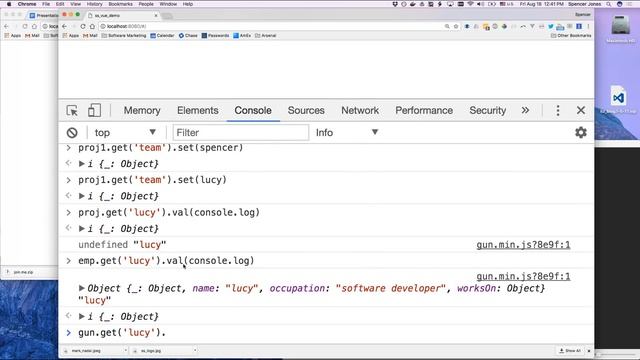
Task: Click the Macintosh HD desktop icon
Action: tap(620, 29)
